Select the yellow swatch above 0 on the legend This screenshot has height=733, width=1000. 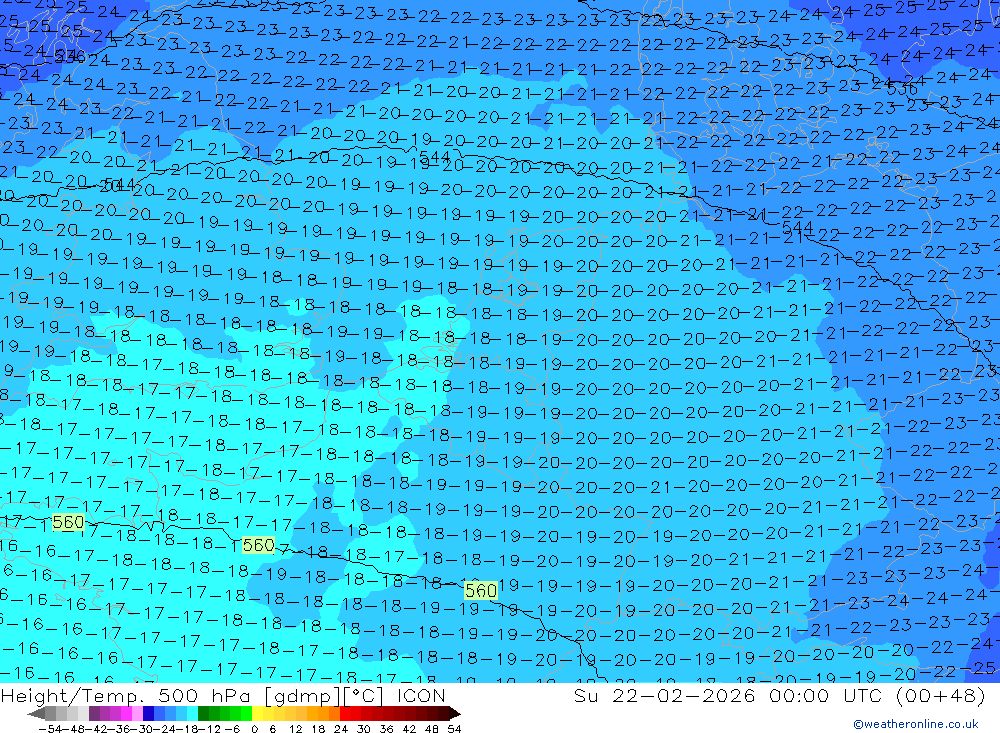(257, 713)
